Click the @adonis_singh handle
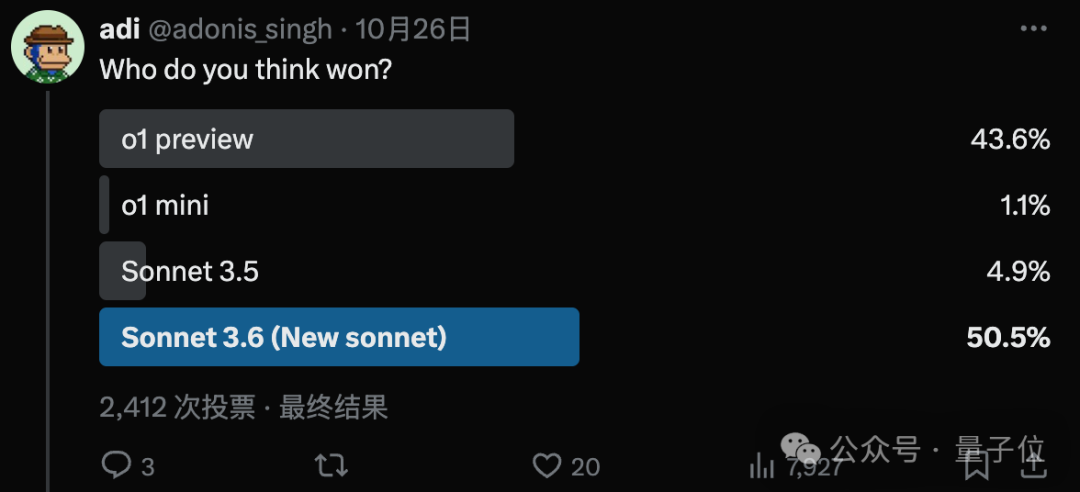The height and width of the screenshot is (492, 1080). click(240, 29)
